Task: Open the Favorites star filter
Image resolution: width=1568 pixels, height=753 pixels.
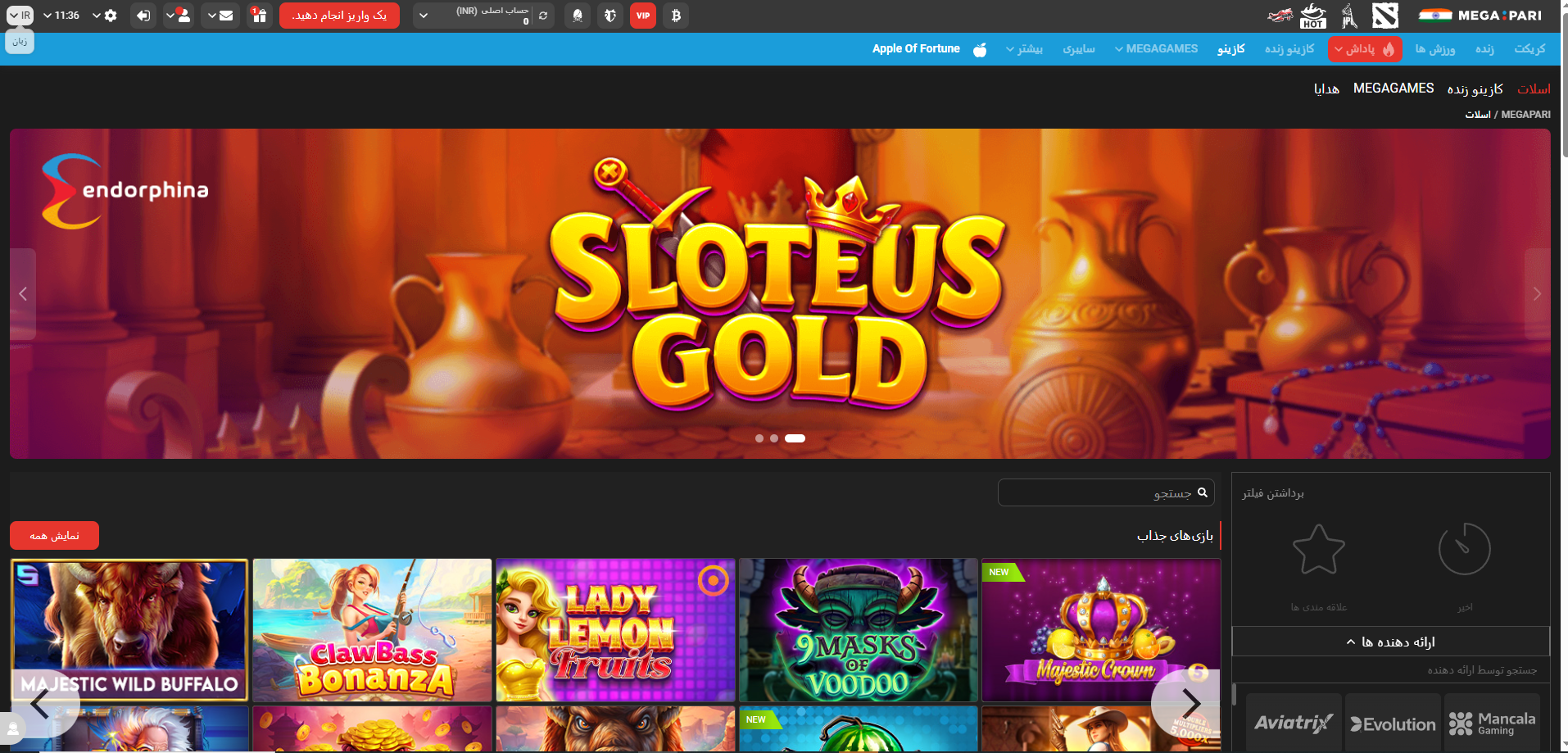Action: coord(1318,551)
